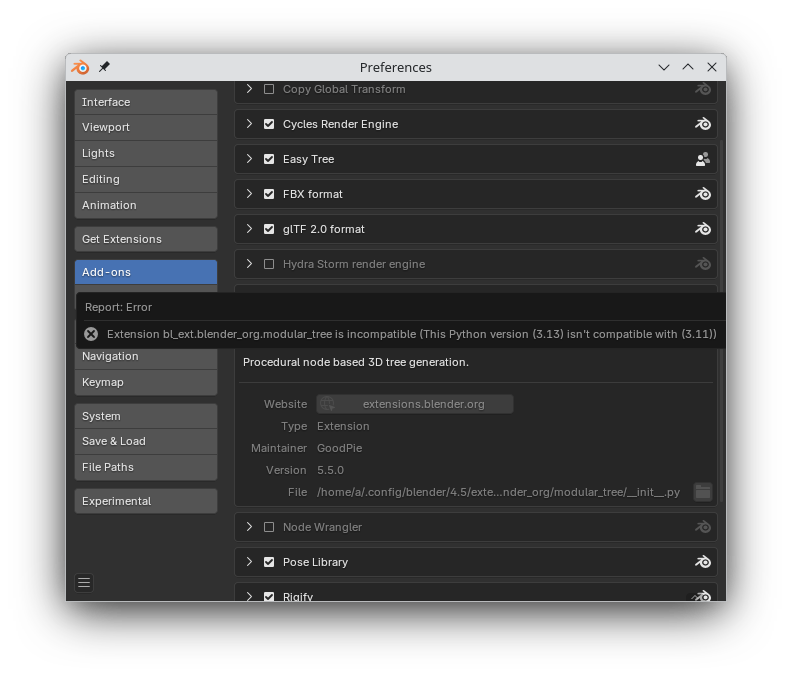Open Save & Load preferences
Viewport: 792px width, 679px height.
[146, 442]
